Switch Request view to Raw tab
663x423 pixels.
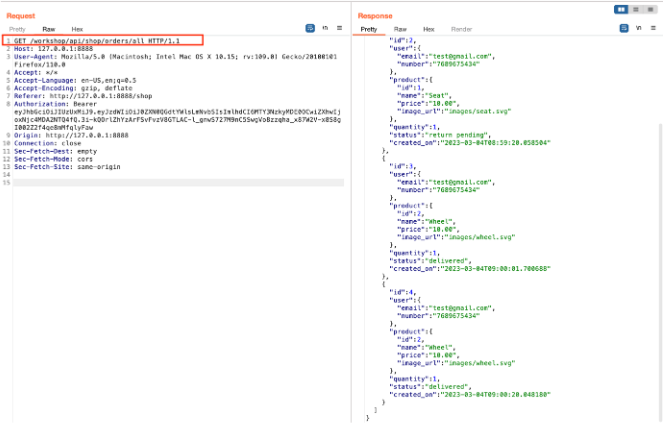(49, 29)
